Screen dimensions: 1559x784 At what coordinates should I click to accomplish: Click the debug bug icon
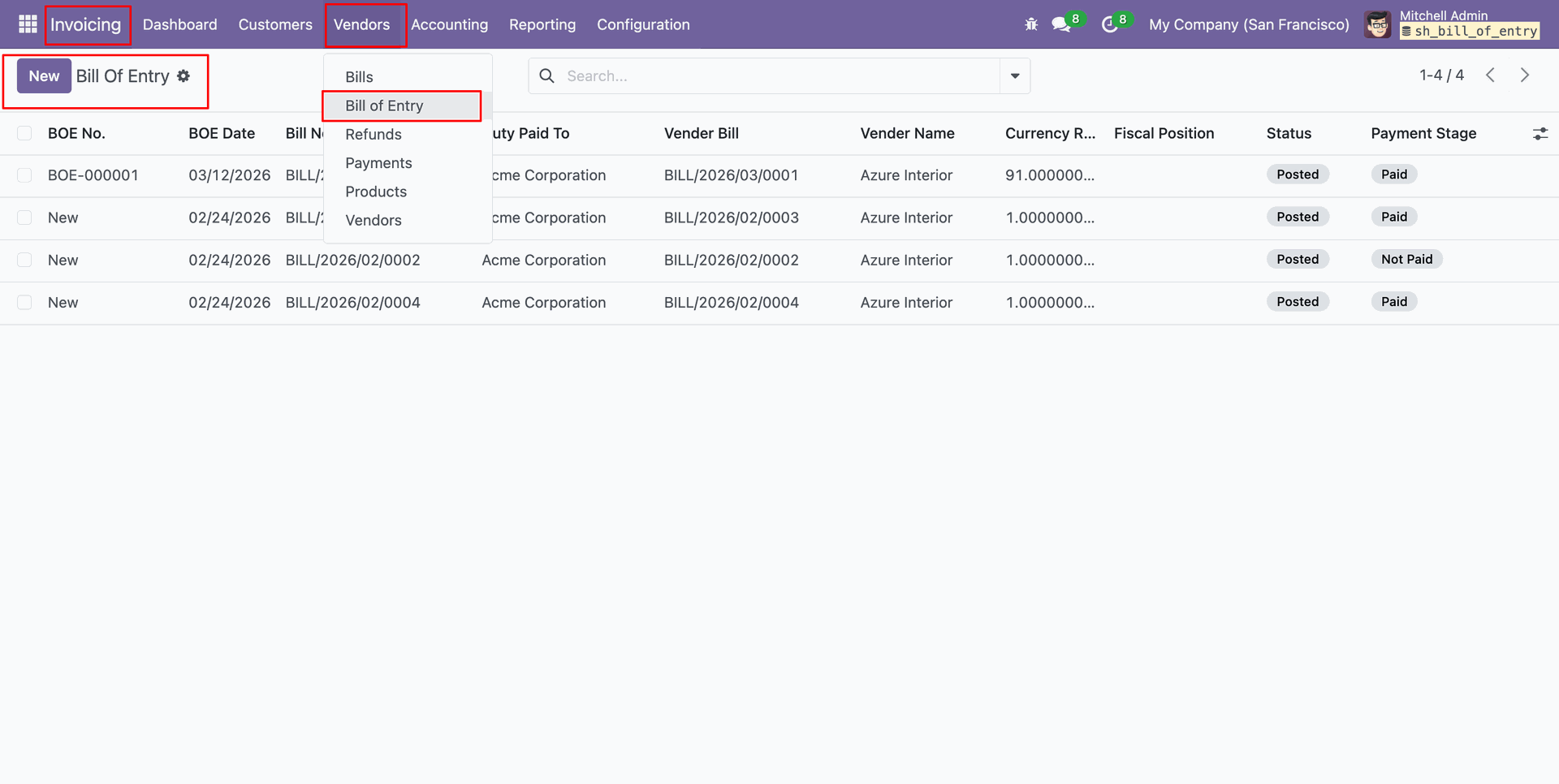[x=1031, y=24]
